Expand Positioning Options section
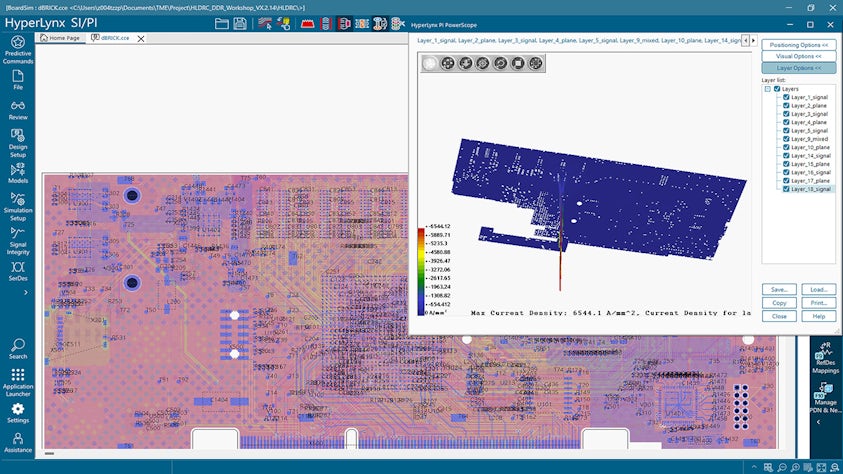 click(798, 45)
